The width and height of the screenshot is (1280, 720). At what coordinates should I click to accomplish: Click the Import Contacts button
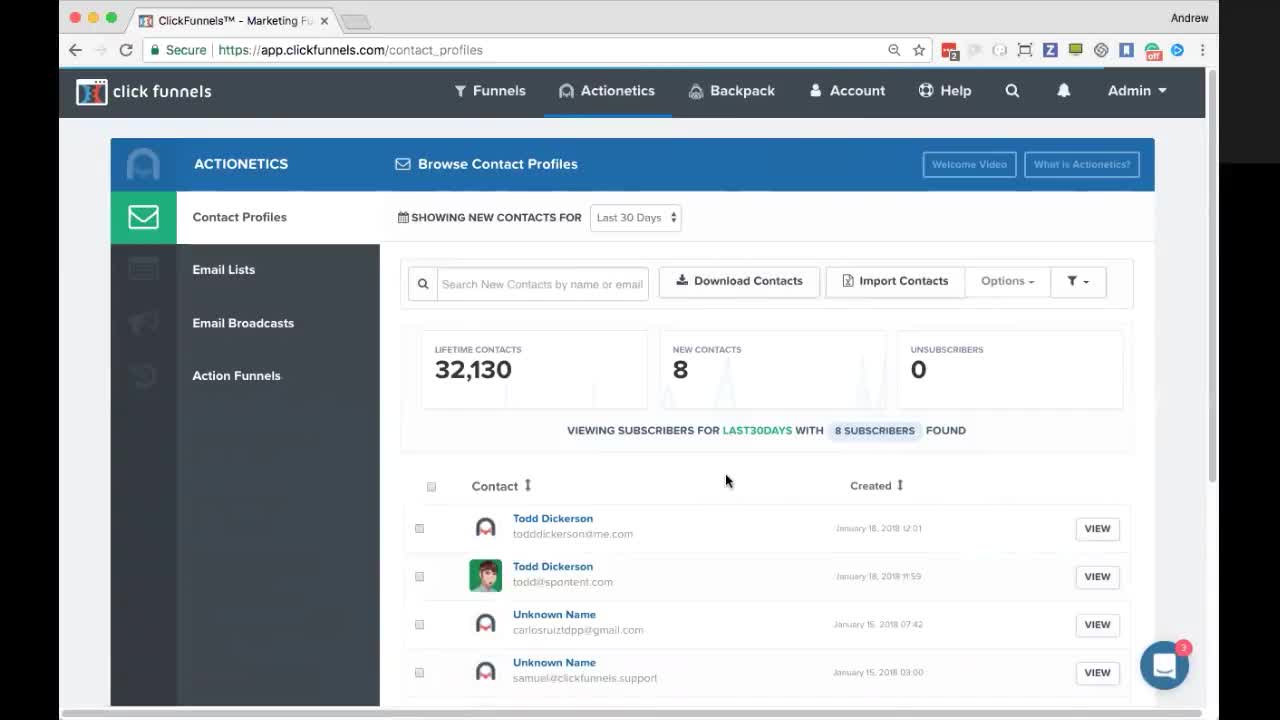(895, 281)
